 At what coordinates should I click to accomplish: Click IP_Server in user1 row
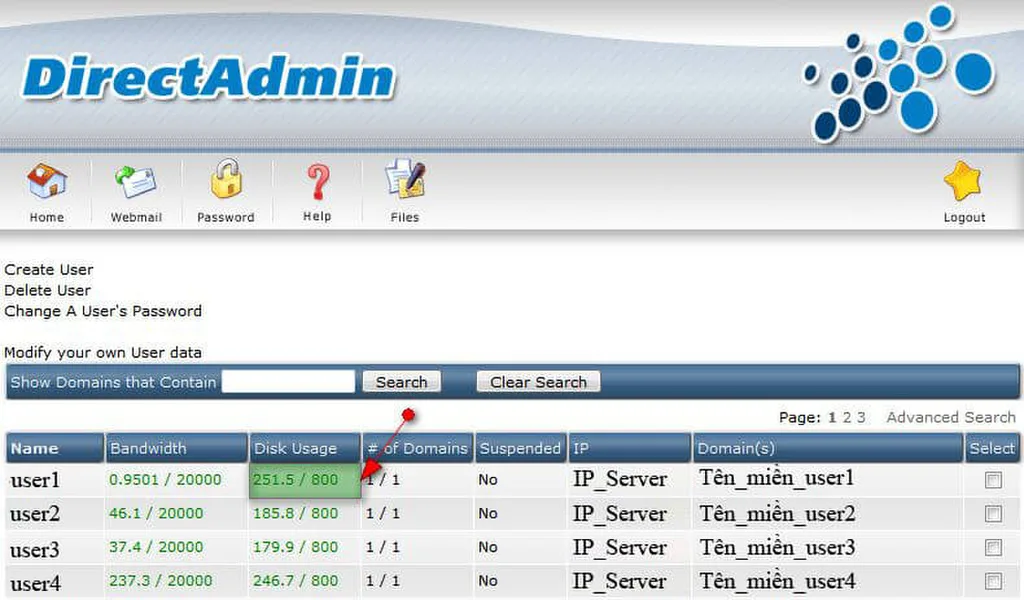620,479
